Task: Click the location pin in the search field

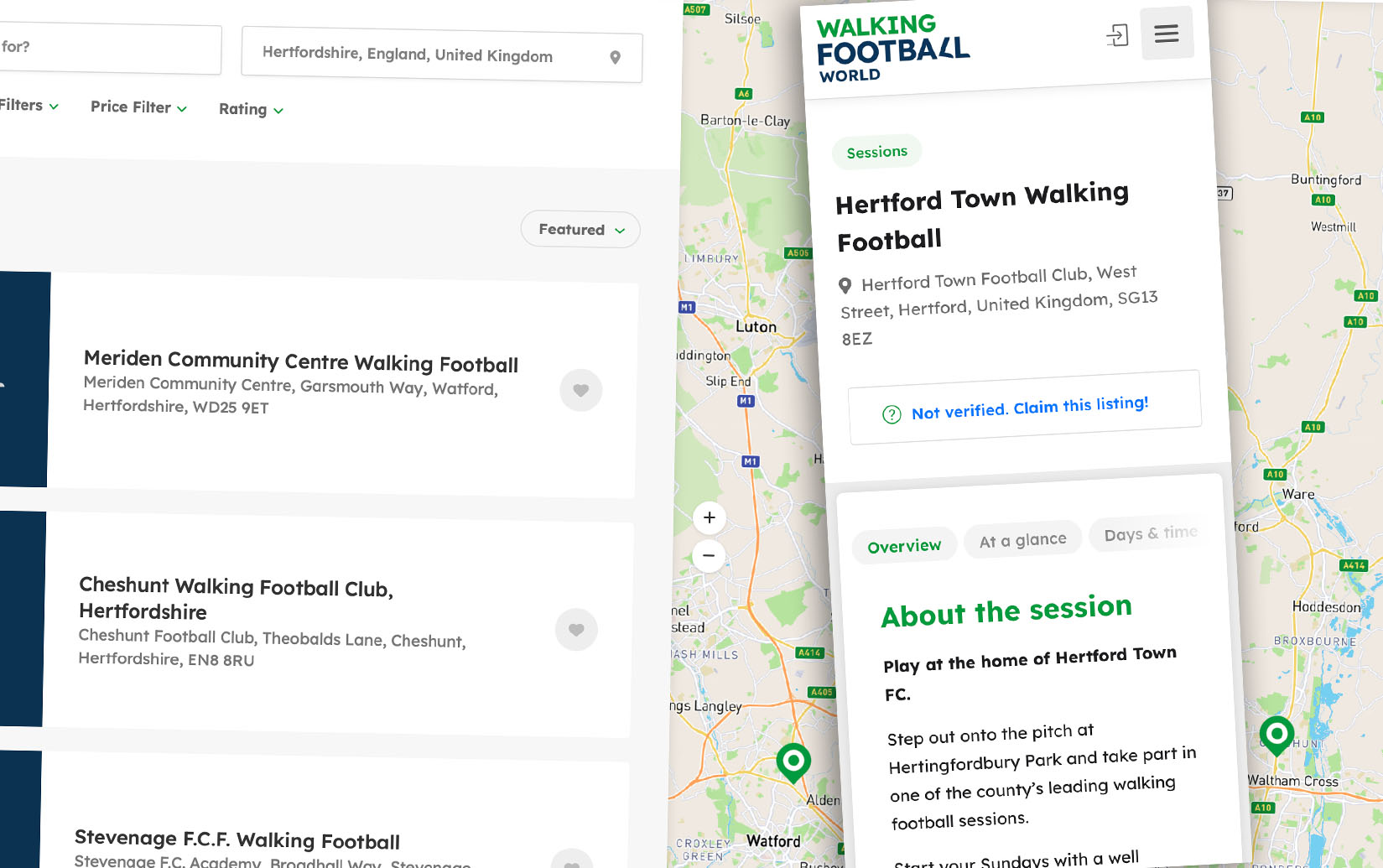Action: click(615, 58)
